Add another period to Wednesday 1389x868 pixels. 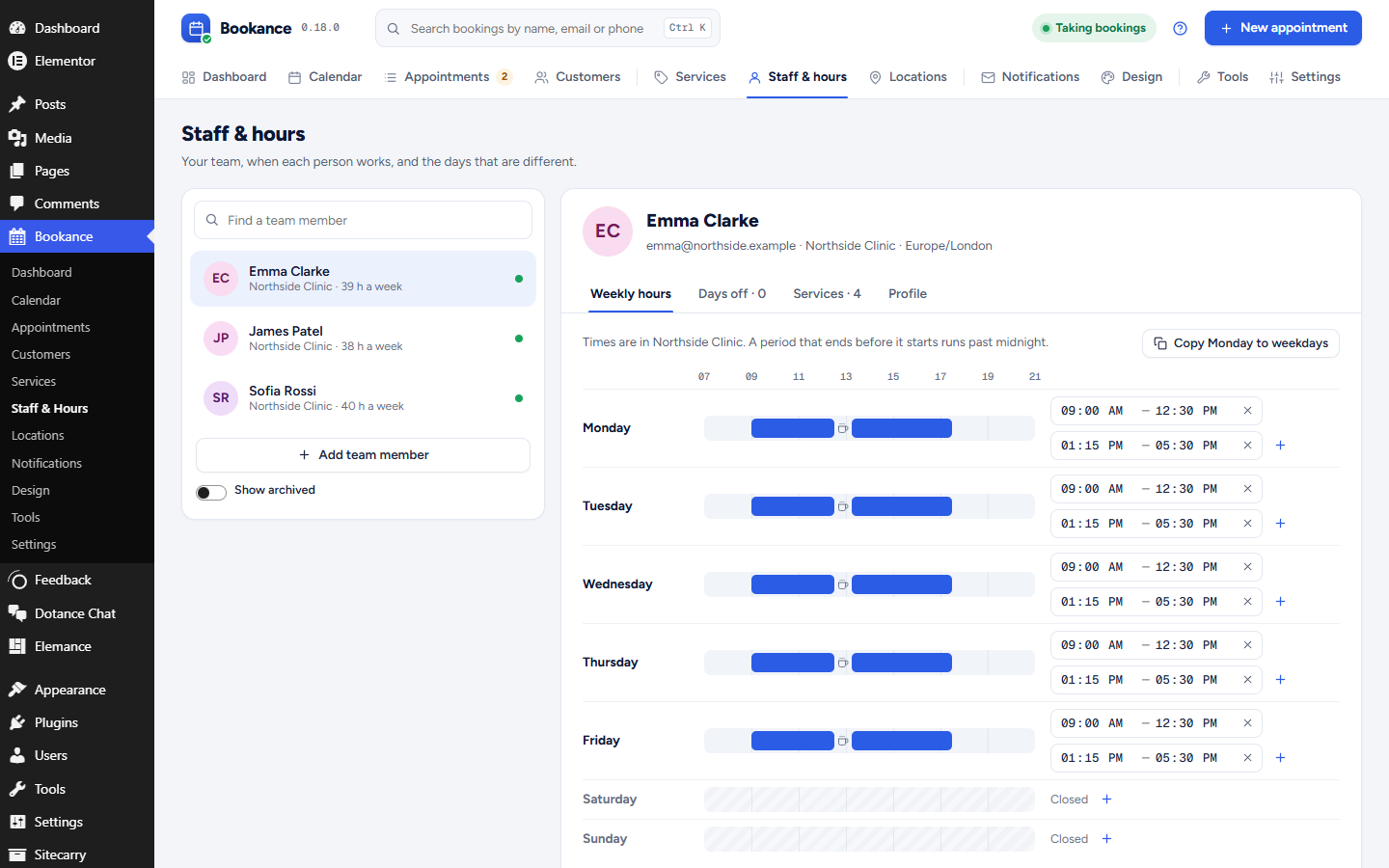tap(1280, 602)
